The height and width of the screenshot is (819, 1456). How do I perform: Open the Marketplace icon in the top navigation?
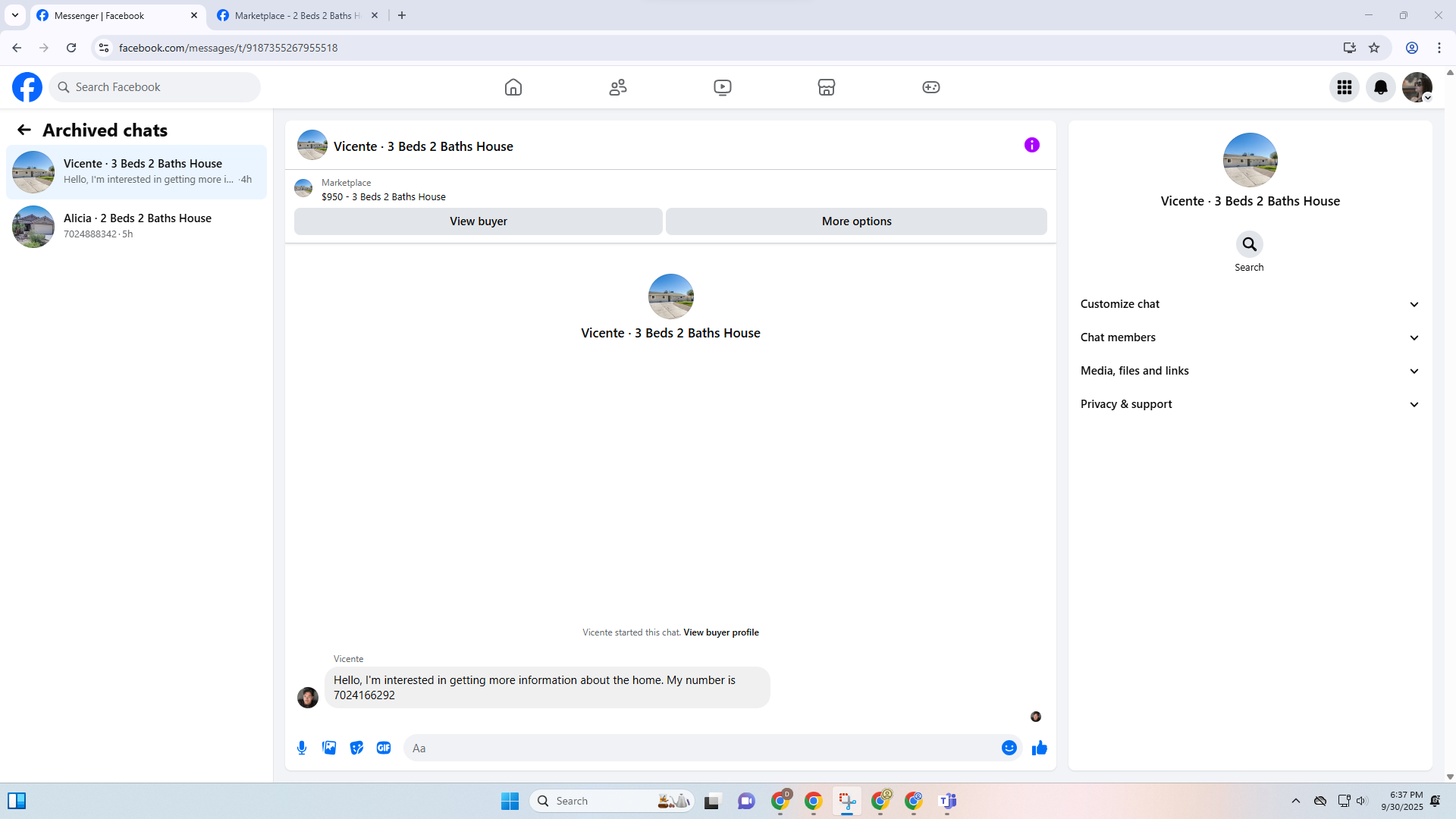pyautogui.click(x=827, y=87)
